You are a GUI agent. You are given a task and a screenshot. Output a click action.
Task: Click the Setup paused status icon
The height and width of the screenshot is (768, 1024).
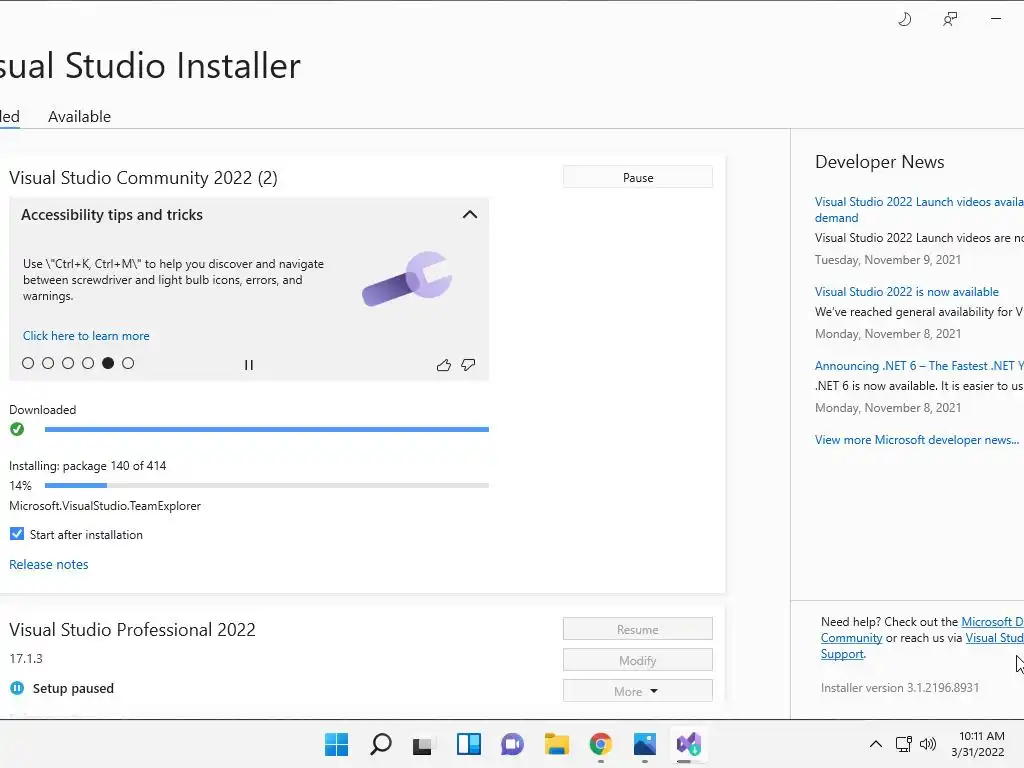coord(17,688)
